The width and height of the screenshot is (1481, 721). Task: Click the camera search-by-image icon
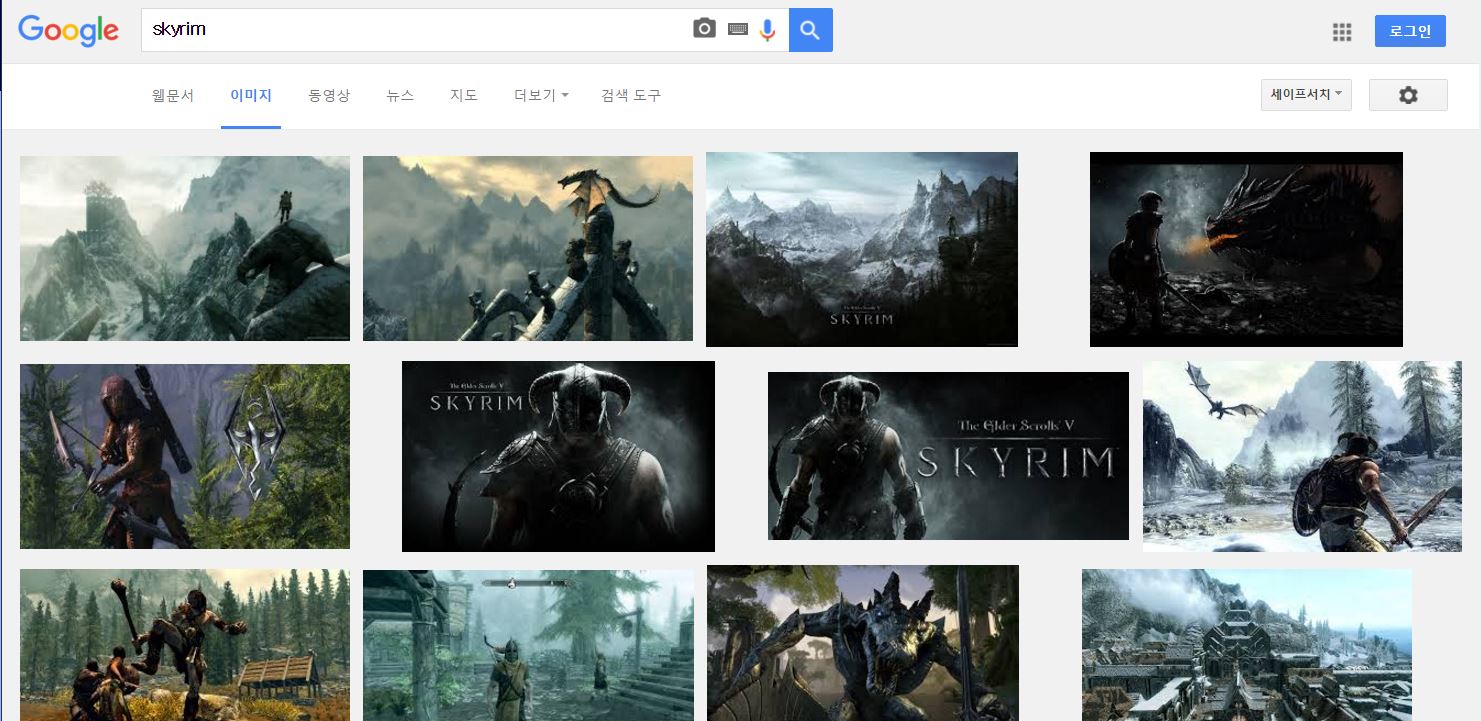(705, 30)
